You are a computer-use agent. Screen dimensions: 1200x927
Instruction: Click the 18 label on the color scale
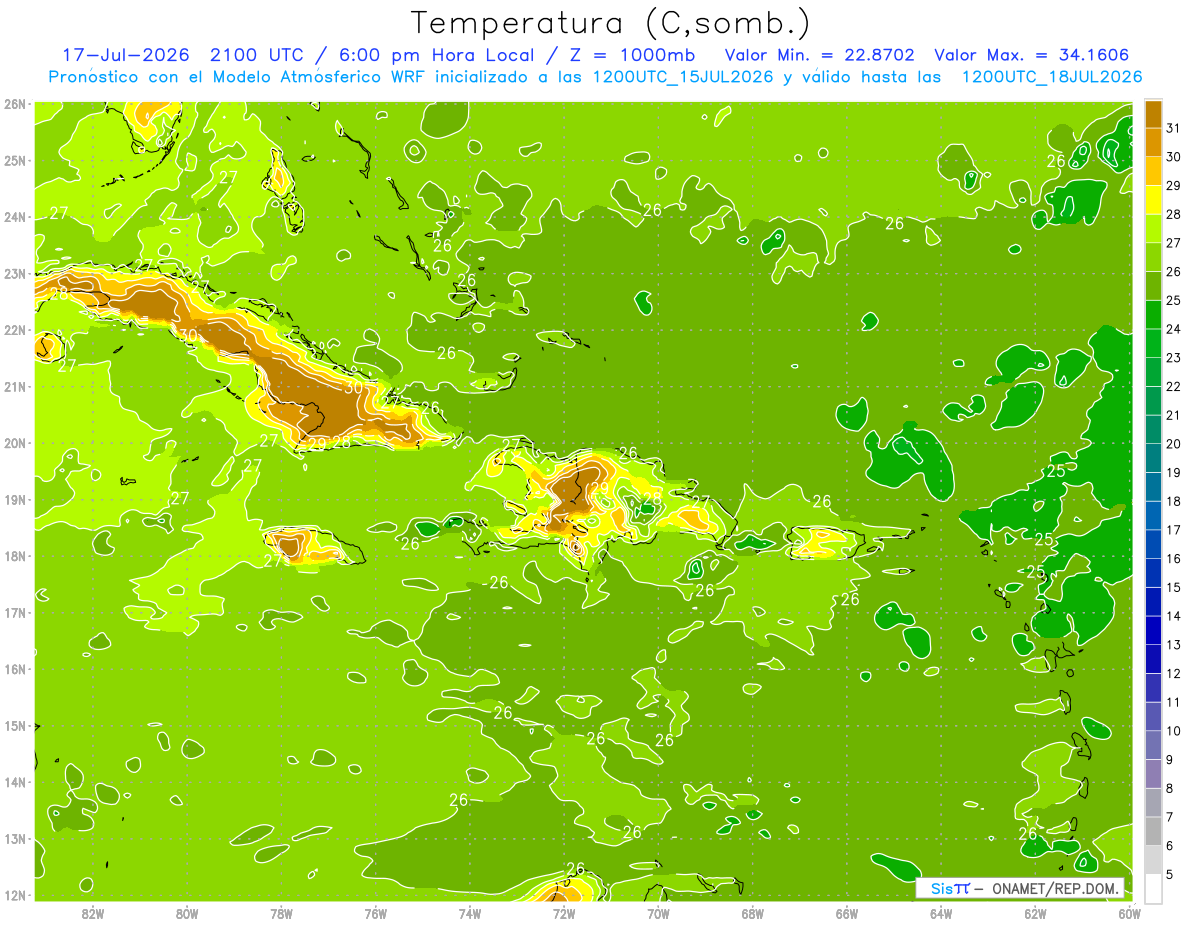pyautogui.click(x=1174, y=501)
